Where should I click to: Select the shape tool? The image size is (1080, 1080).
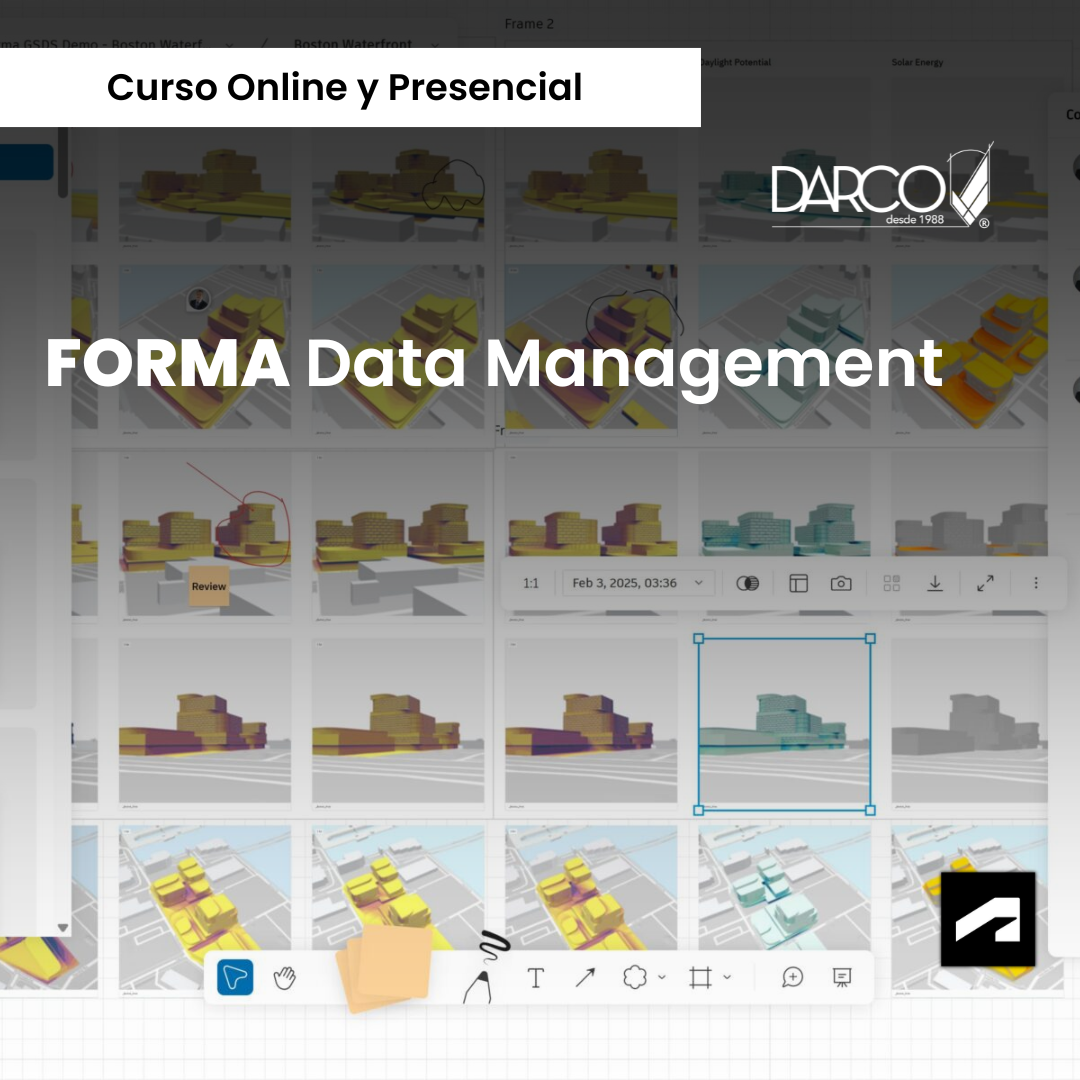(634, 977)
